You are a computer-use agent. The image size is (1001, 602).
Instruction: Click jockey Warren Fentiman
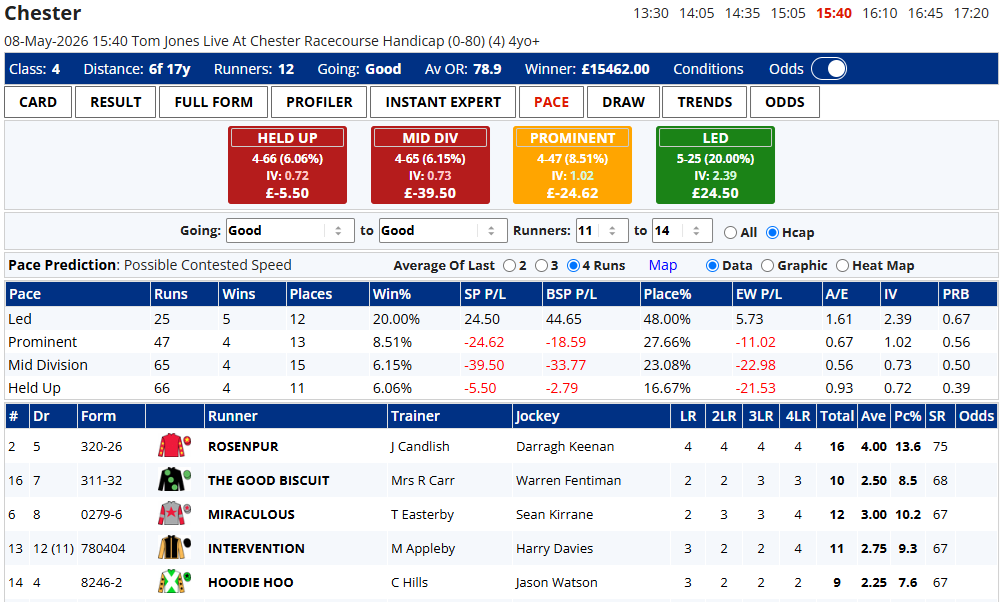click(568, 480)
